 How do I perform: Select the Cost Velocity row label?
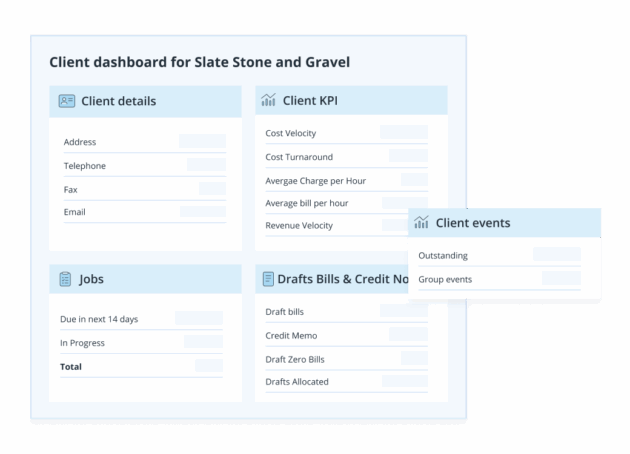pyautogui.click(x=290, y=133)
